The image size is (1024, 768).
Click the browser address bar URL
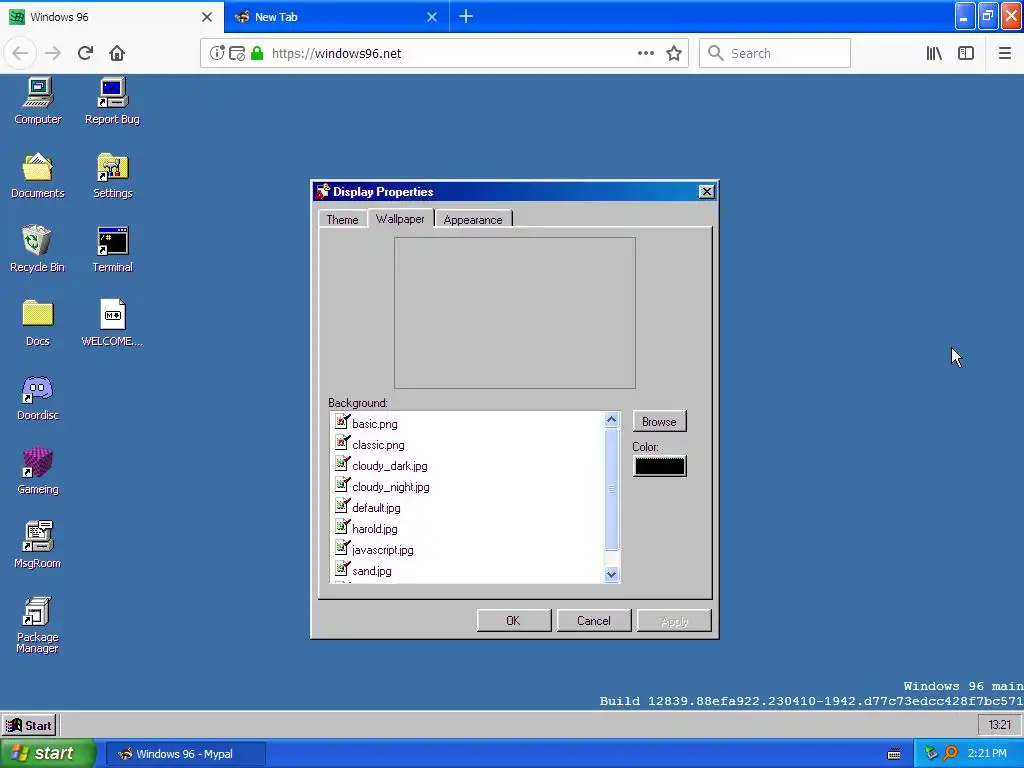[336, 54]
